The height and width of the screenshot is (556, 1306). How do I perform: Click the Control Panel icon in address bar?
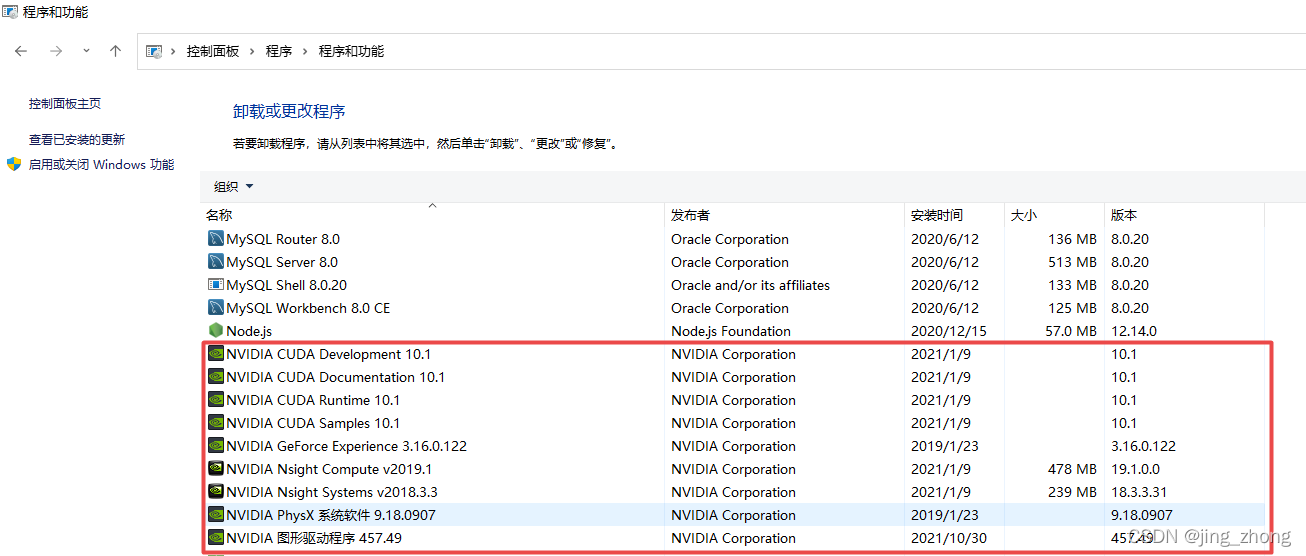154,51
